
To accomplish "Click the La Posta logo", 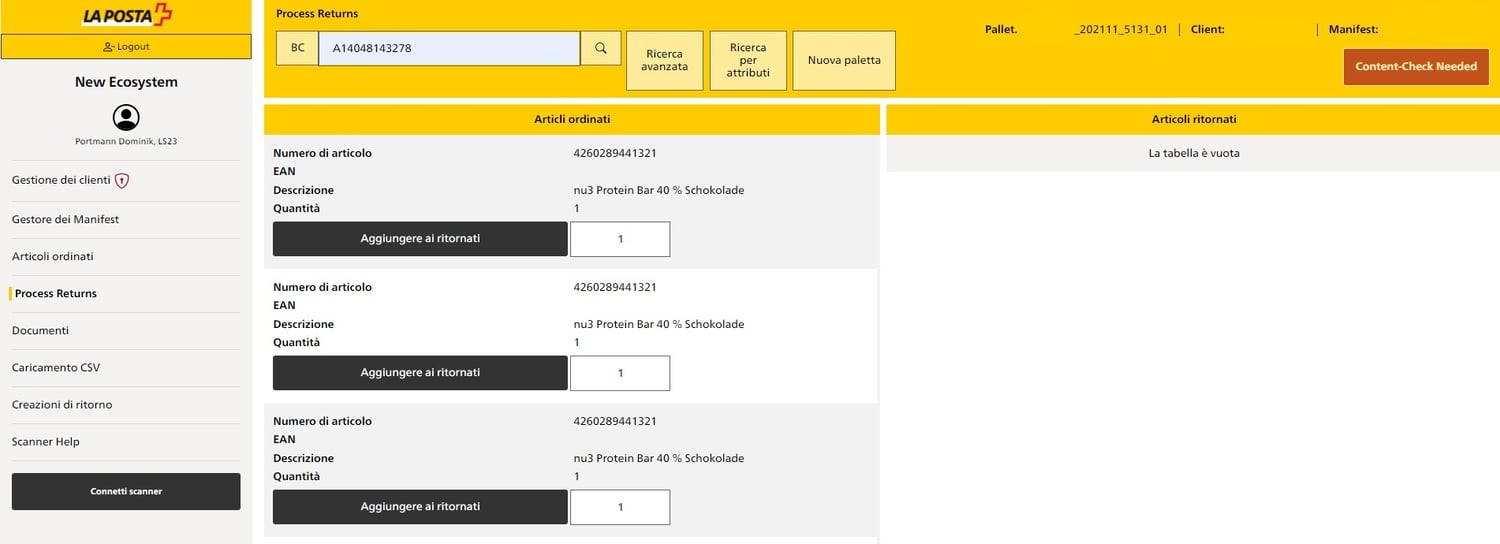I will tap(126, 16).
